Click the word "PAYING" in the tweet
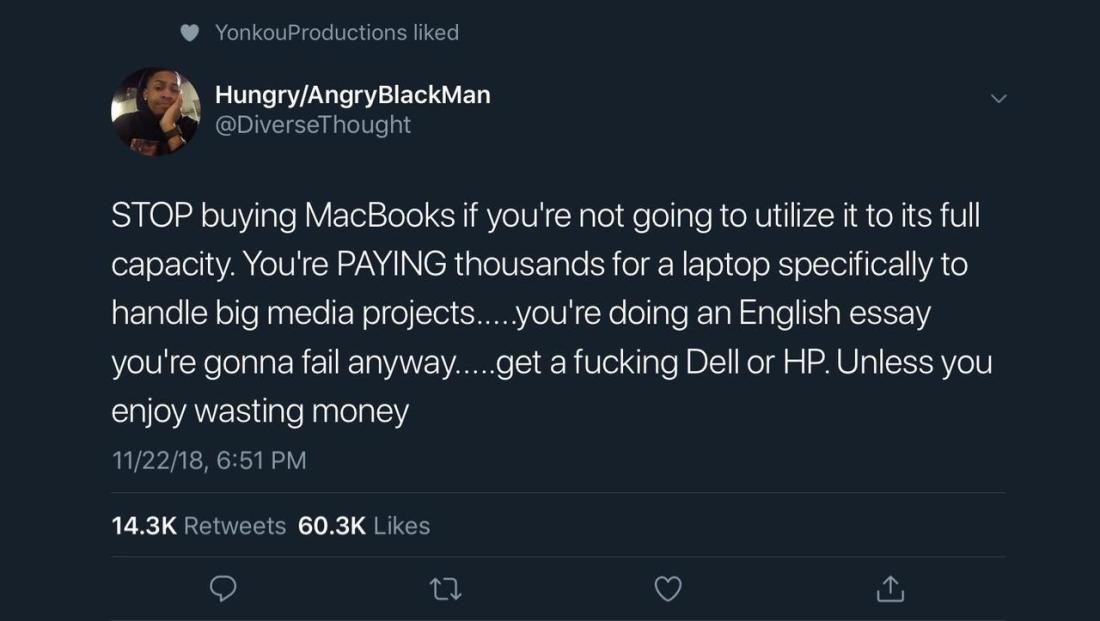This screenshot has height=621, width=1100. [391, 265]
